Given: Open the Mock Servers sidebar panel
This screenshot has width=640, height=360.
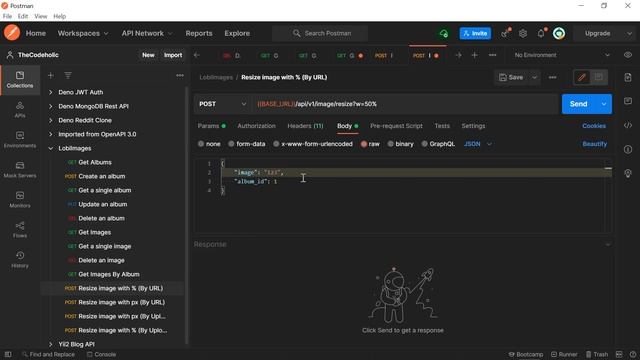Looking at the screenshot, I should pyautogui.click(x=20, y=170).
